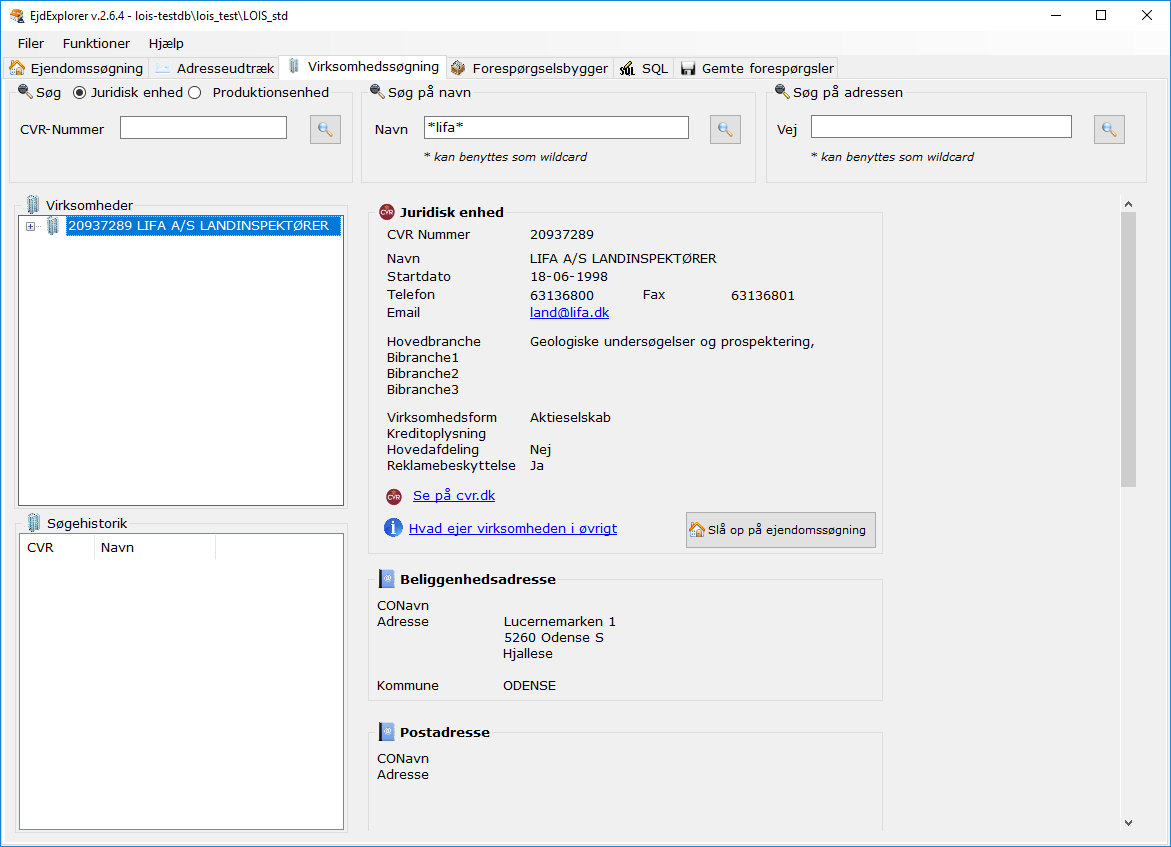This screenshot has height=847, width=1171.
Task: Click the Navn search magnifier button
Action: 725,129
